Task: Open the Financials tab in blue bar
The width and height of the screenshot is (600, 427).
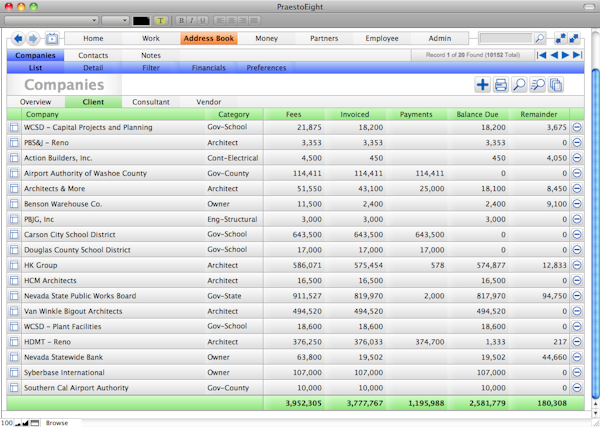Action: [x=209, y=68]
